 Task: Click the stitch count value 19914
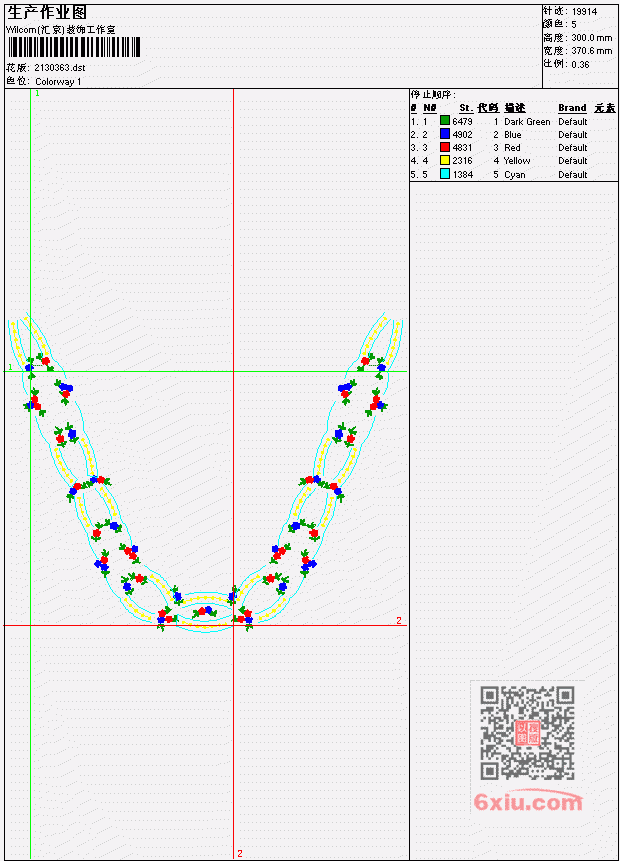pyautogui.click(x=584, y=12)
